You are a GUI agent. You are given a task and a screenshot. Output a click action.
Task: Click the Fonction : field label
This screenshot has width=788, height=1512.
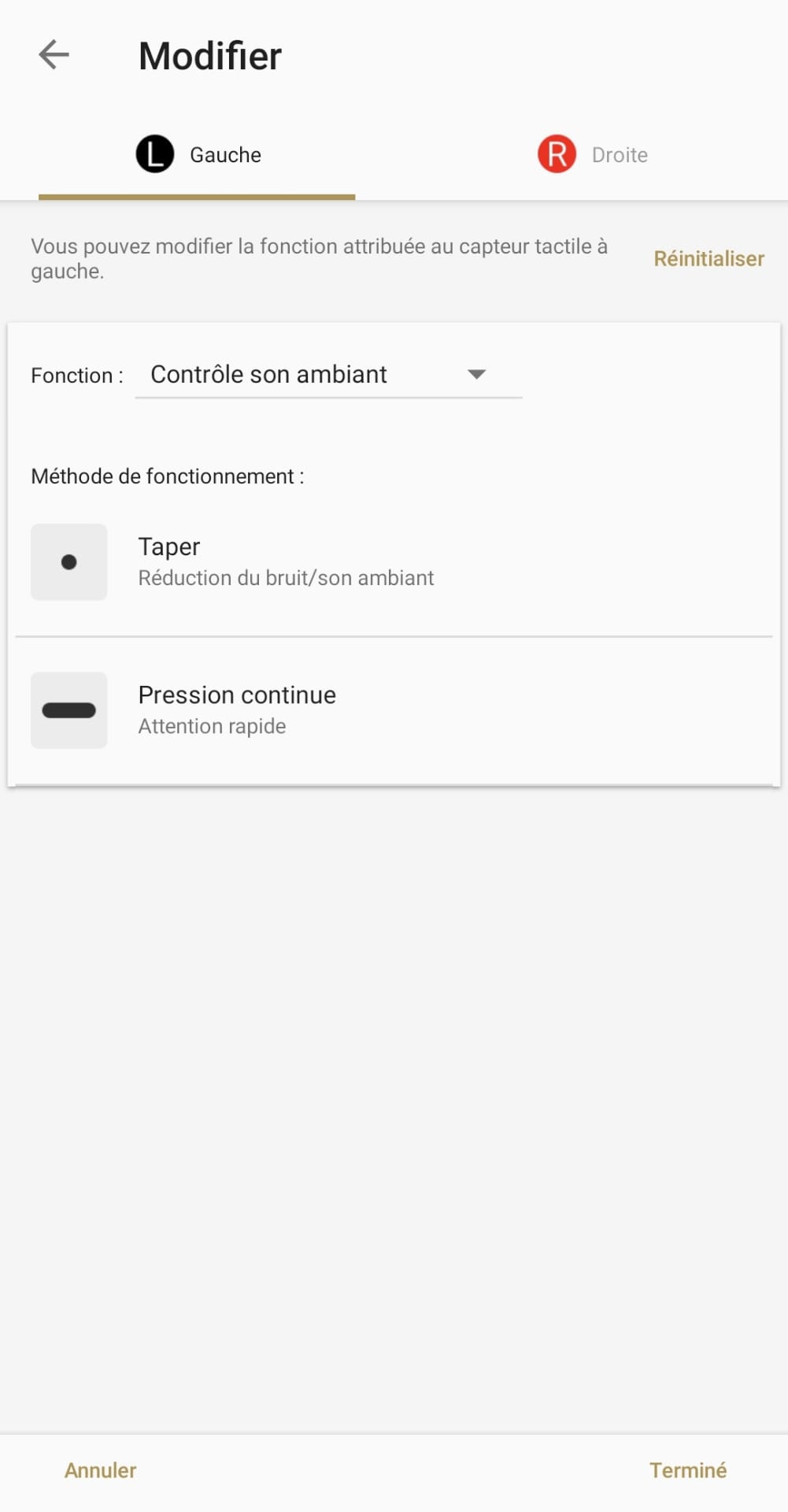click(x=77, y=376)
